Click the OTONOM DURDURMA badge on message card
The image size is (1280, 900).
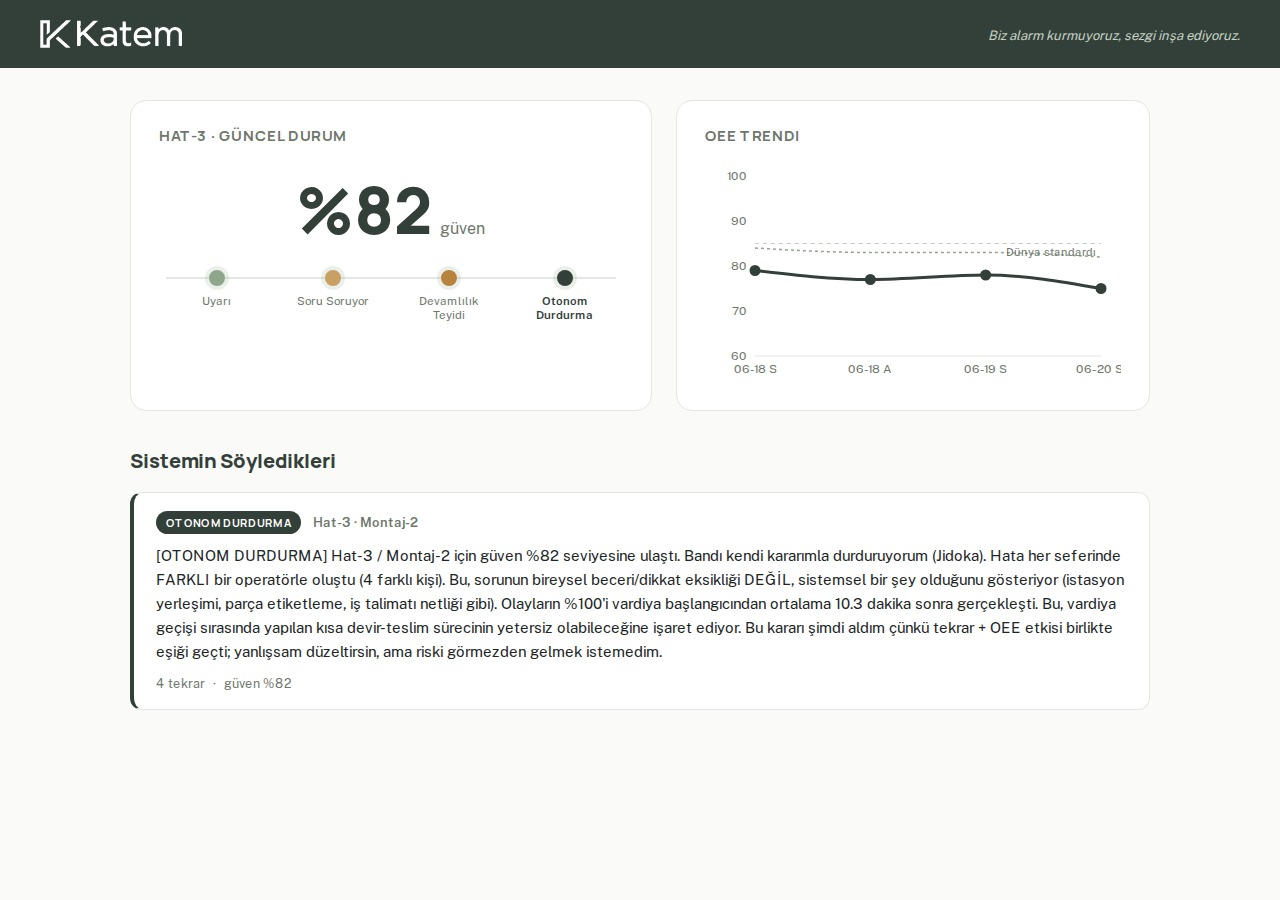point(228,523)
